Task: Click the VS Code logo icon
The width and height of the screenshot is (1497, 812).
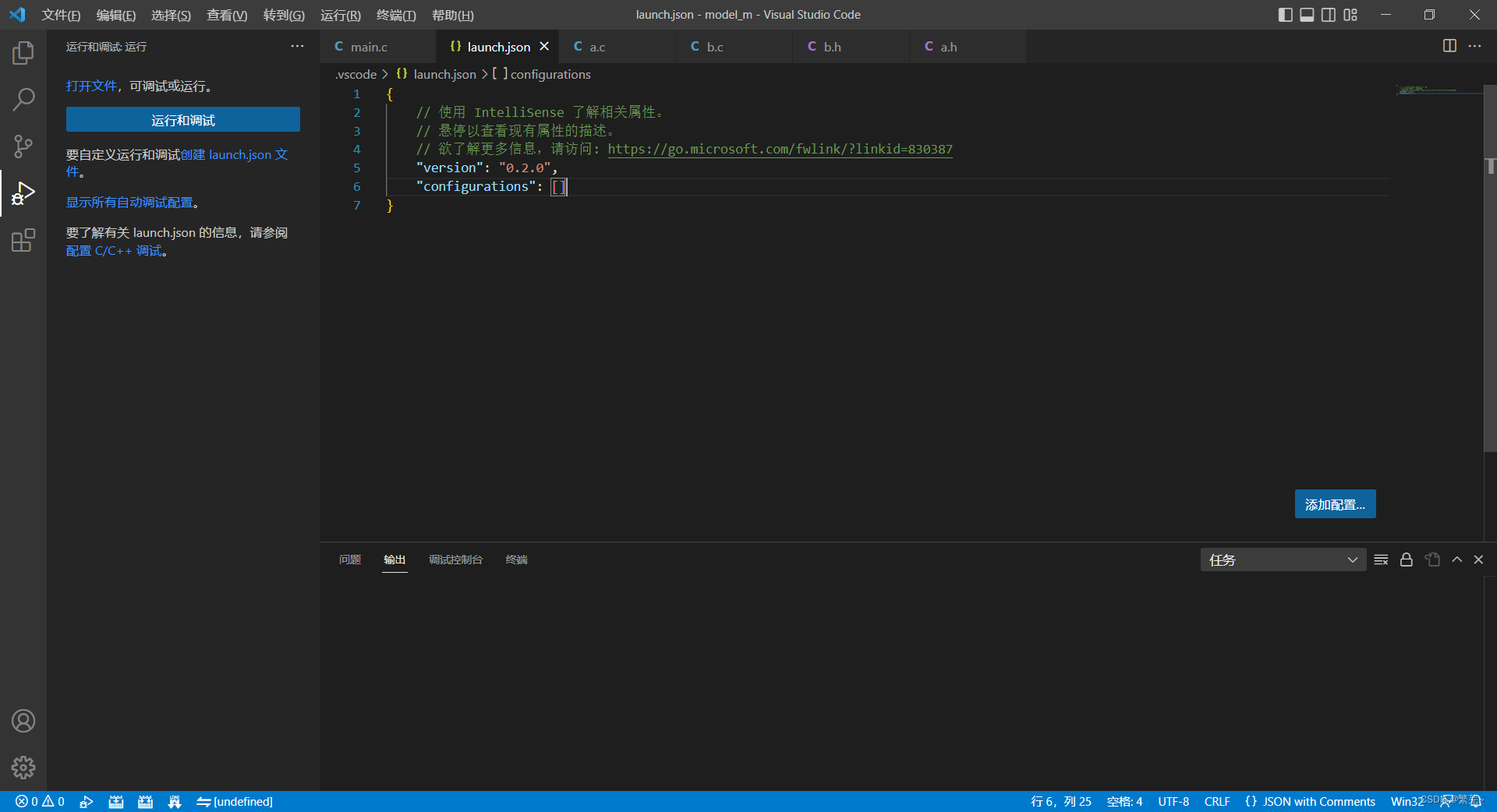Action: pos(17,15)
